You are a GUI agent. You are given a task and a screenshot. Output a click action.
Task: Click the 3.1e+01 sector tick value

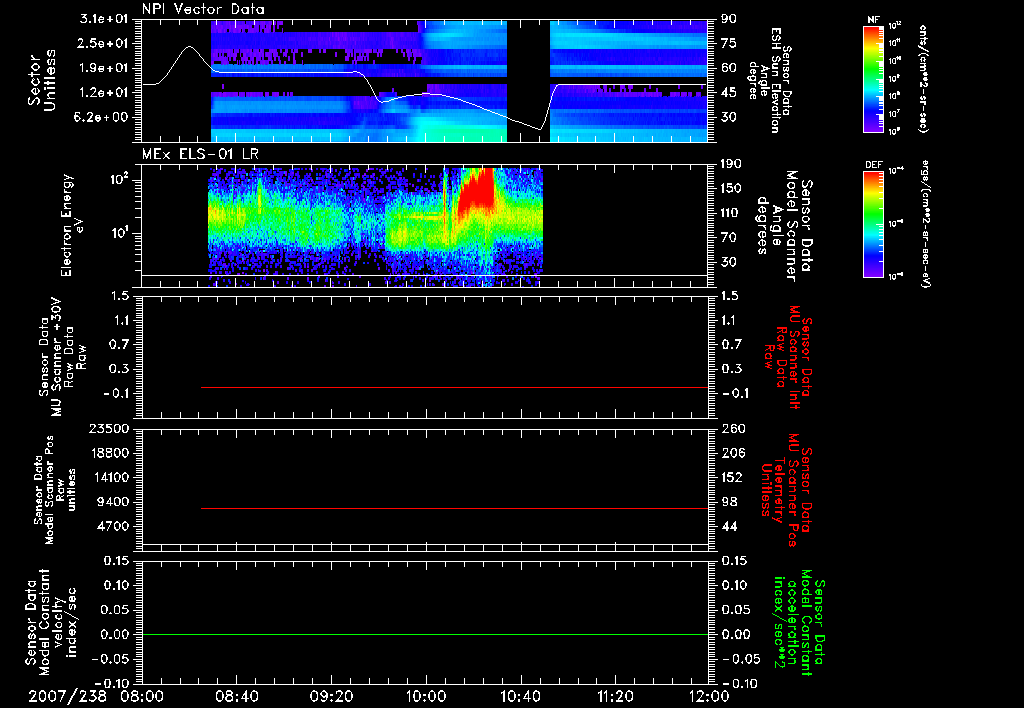tap(104, 19)
